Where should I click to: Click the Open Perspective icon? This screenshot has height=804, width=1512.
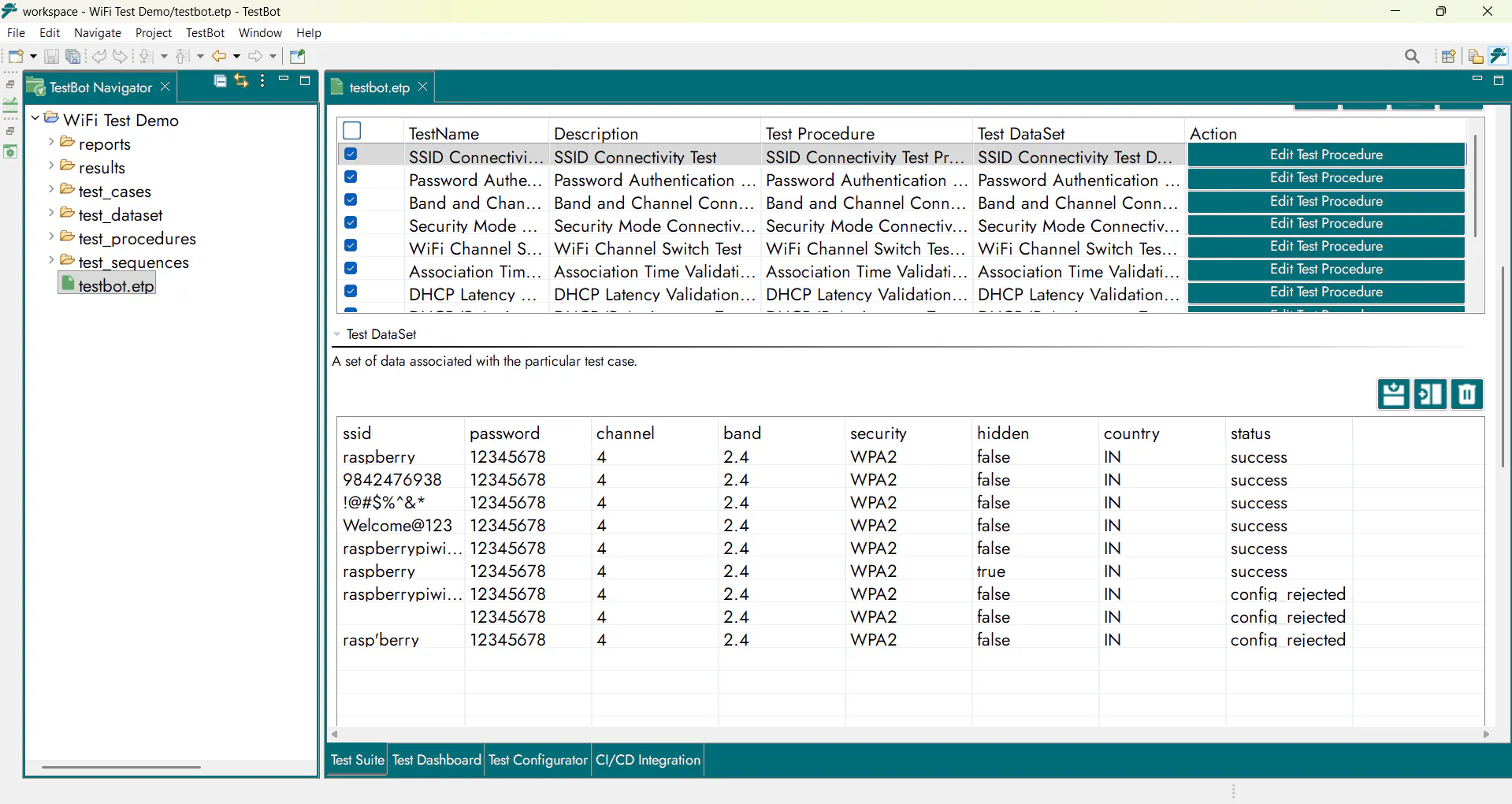pos(1448,56)
